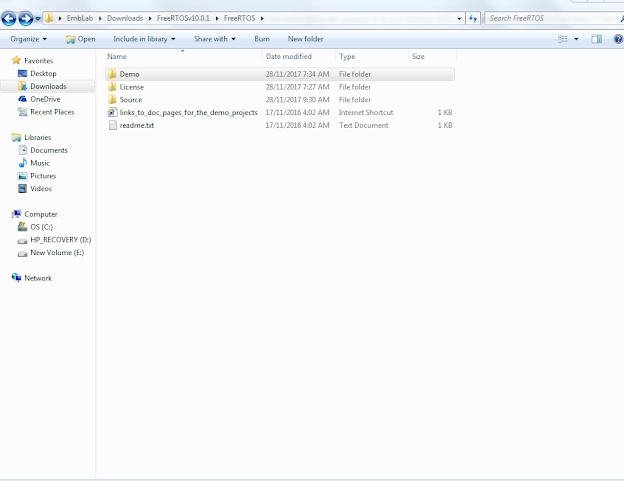Expand the arrow after FreeRTOS breadcrumb
The height and width of the screenshot is (481, 624).
[262, 18]
